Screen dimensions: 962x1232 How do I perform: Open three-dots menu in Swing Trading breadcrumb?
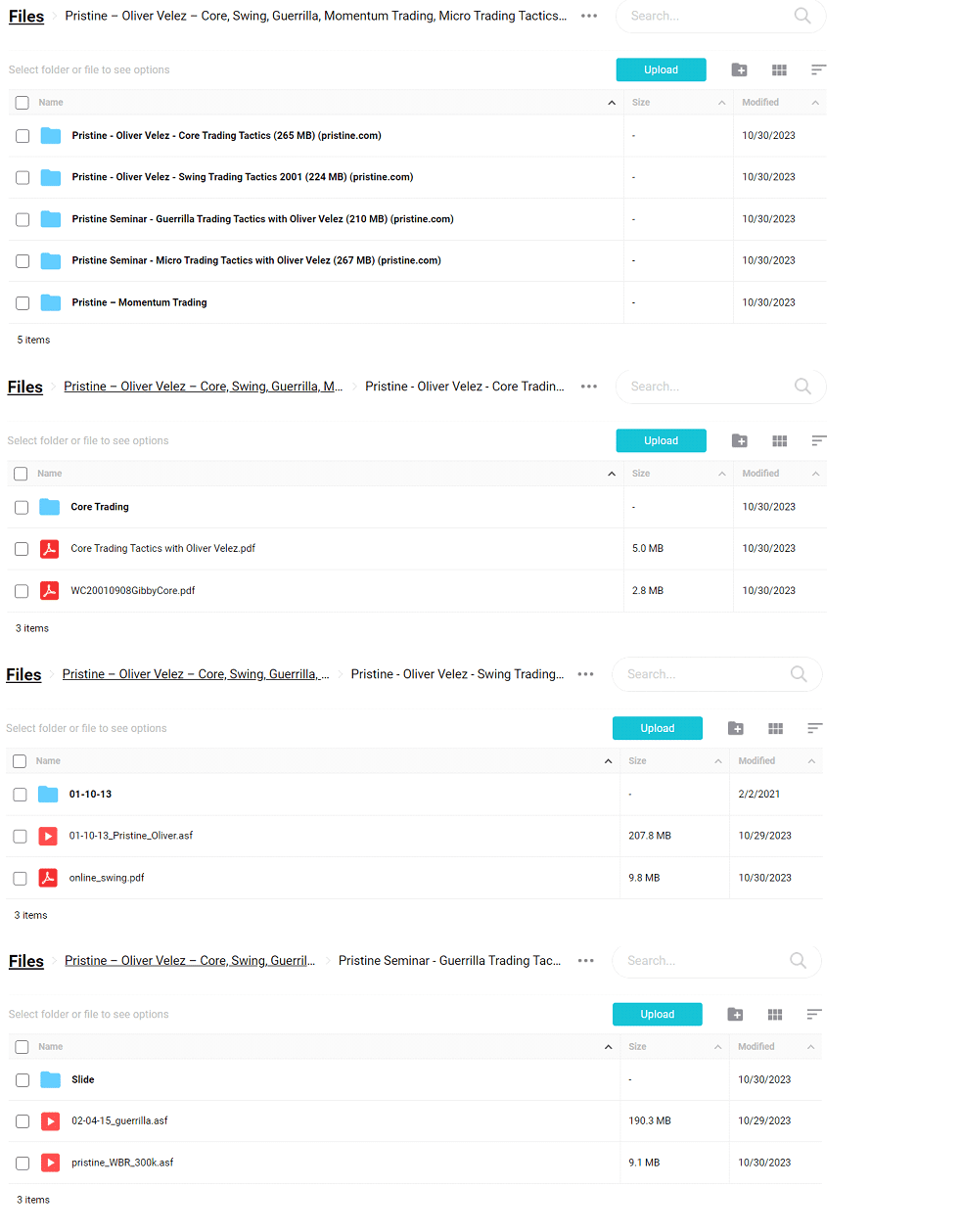click(x=585, y=674)
